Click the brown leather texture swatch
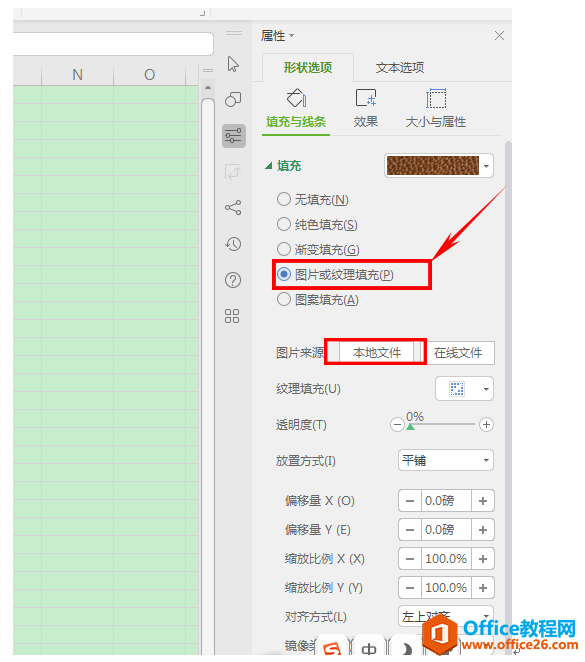This screenshot has width=585, height=662. click(x=433, y=166)
